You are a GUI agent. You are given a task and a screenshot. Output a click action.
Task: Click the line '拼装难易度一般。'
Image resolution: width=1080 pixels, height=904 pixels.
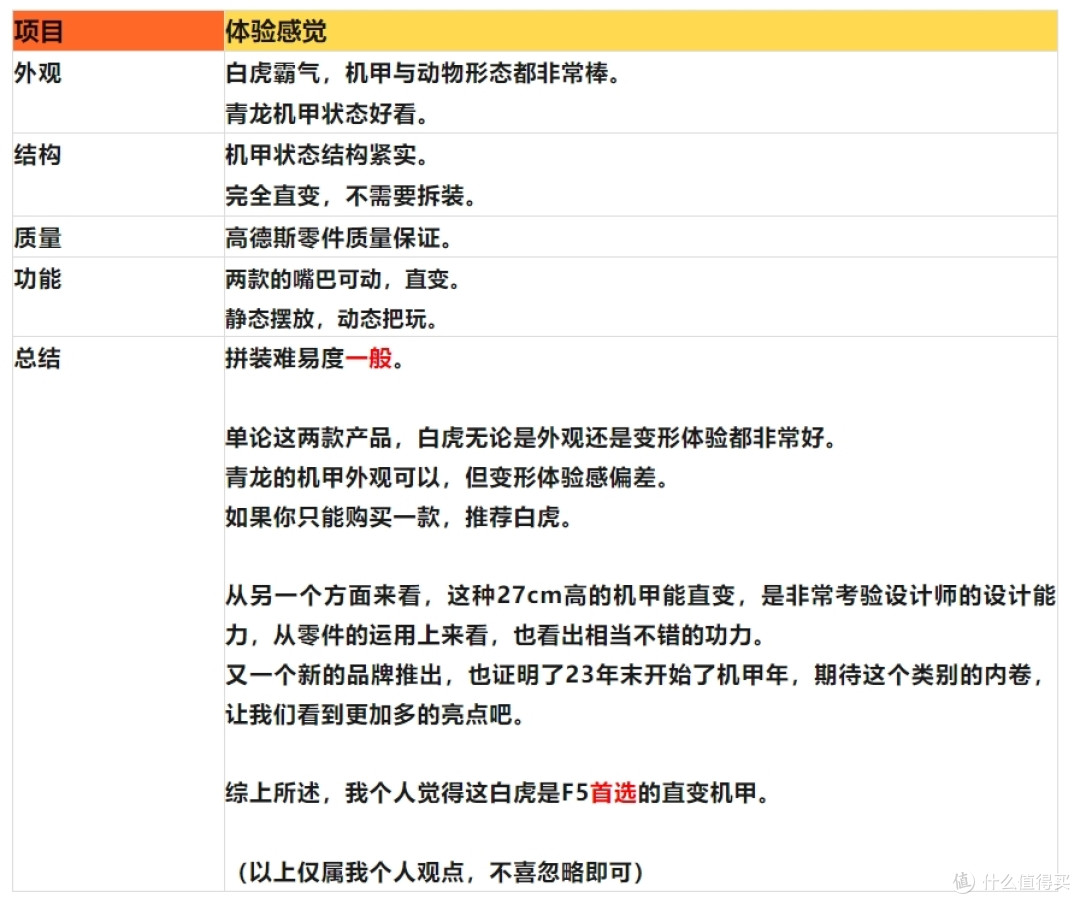314,358
